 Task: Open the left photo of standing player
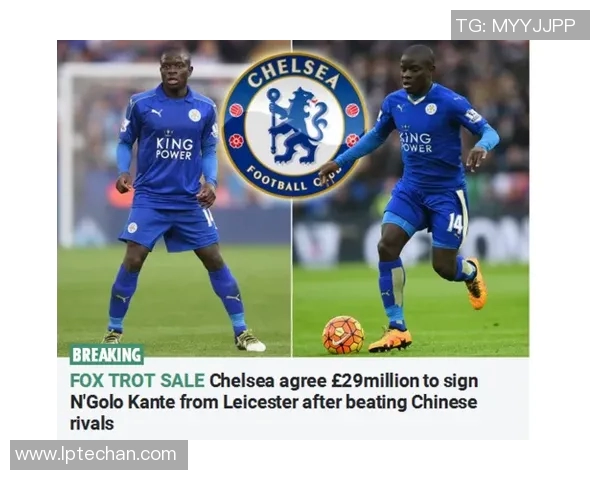[x=174, y=198]
